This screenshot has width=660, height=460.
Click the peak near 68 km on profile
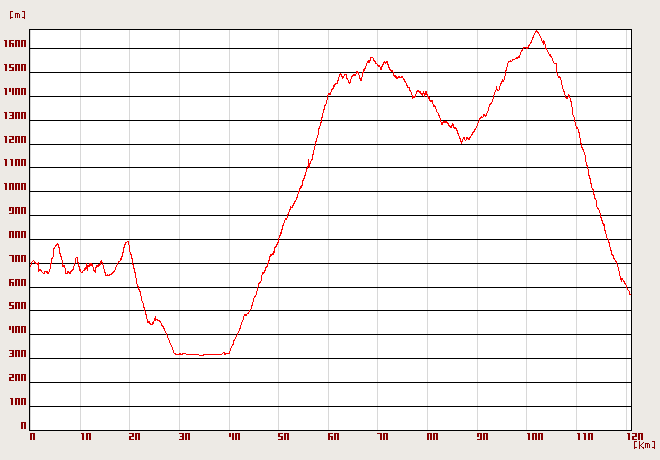point(371,58)
